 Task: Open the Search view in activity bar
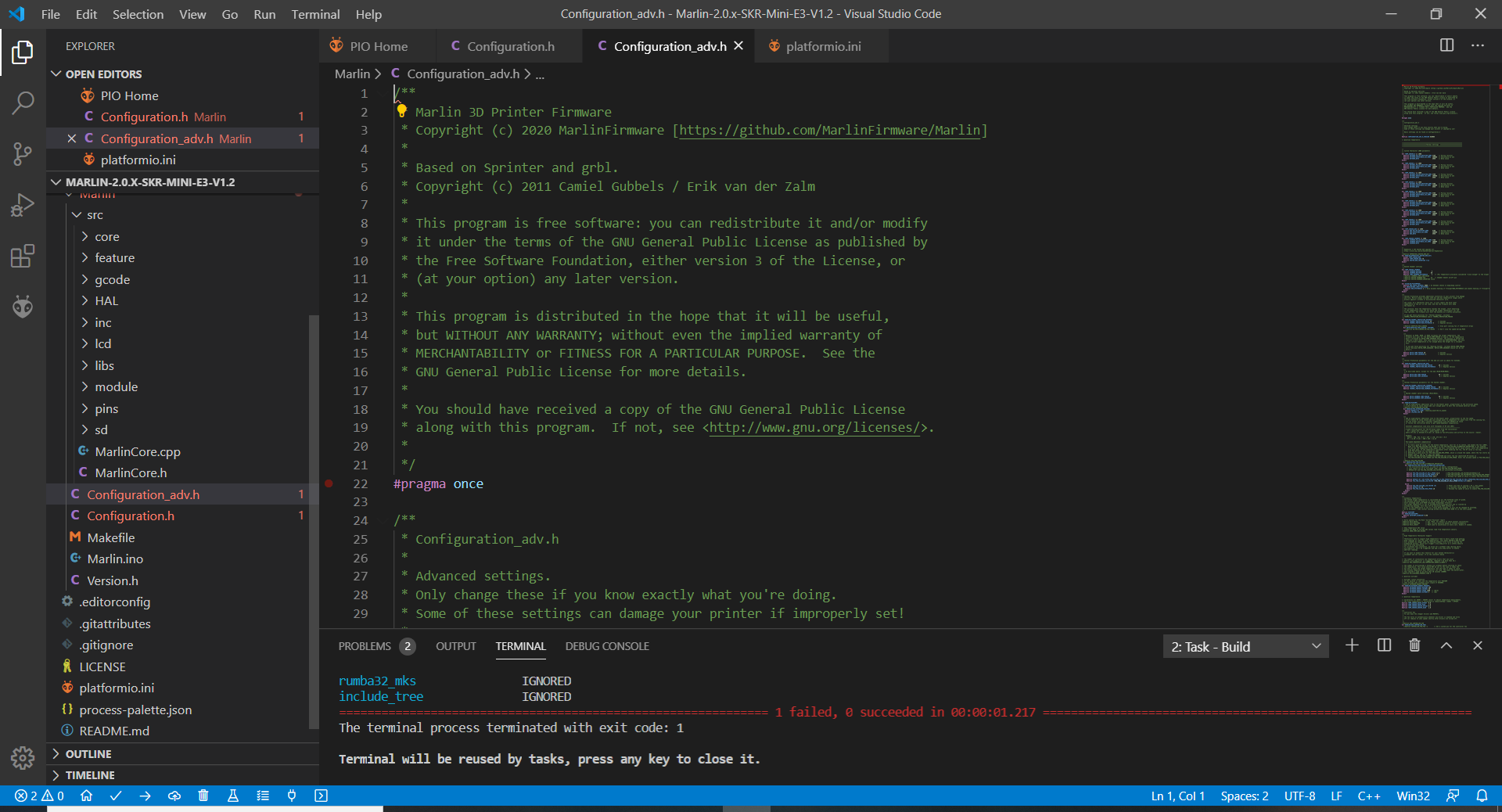(23, 102)
